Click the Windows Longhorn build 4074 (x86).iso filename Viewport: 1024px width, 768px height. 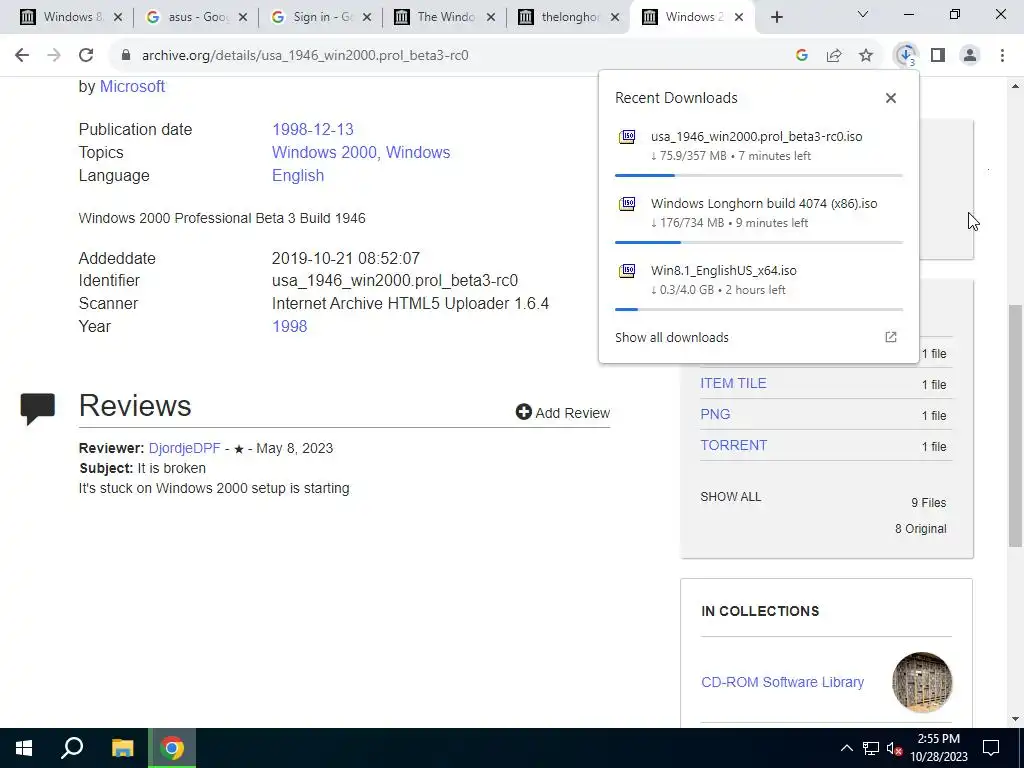click(x=764, y=204)
